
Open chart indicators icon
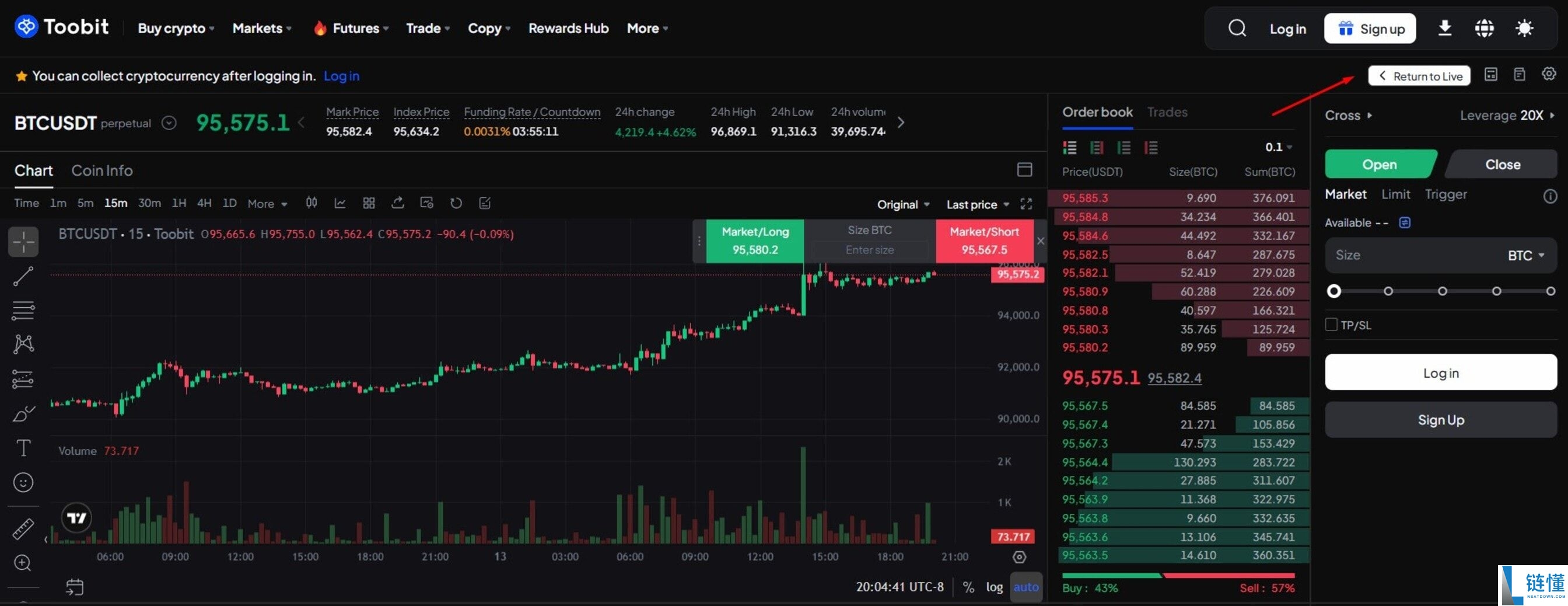coord(339,203)
